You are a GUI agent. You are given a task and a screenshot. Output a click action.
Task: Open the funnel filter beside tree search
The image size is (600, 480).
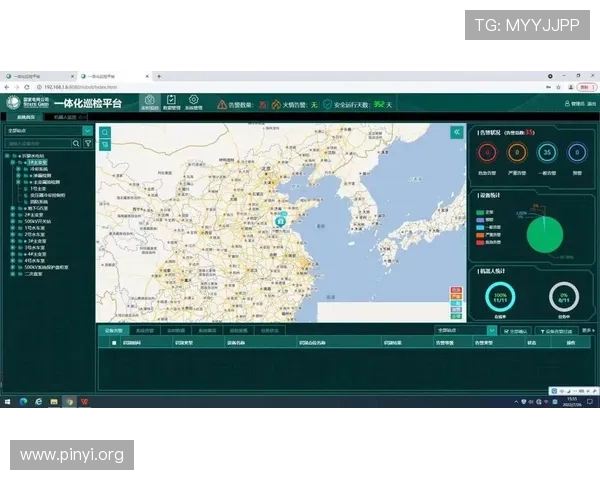[x=88, y=144]
